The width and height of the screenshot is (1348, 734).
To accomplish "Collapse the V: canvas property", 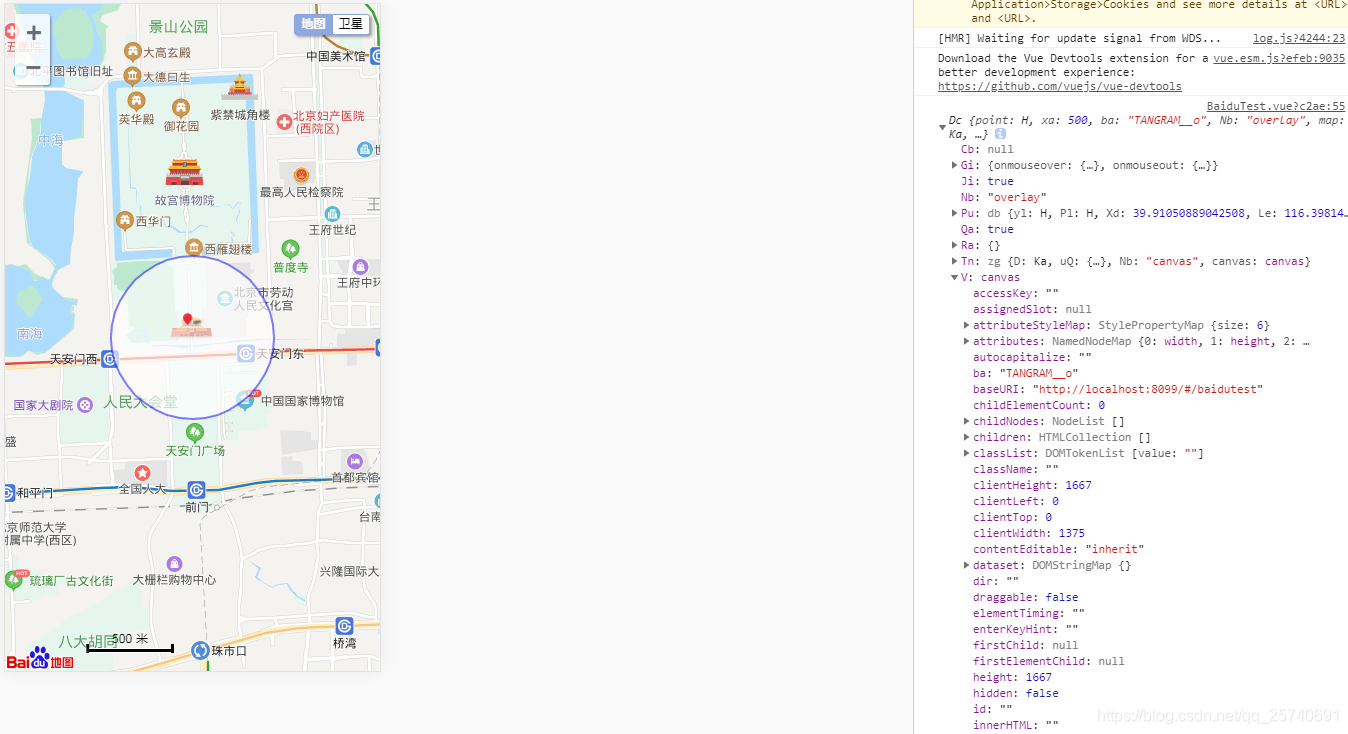I will tap(955, 277).
